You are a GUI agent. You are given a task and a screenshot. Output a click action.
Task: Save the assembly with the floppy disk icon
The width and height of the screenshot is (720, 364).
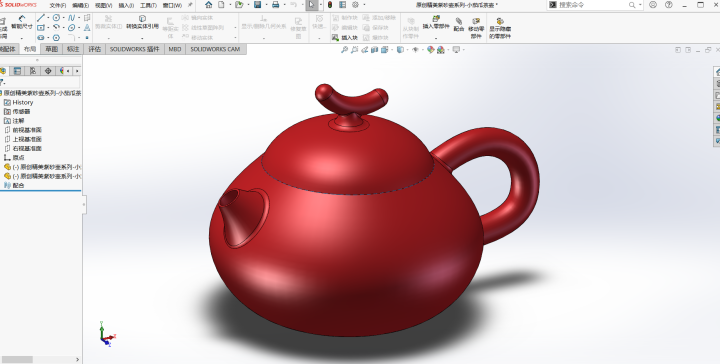pos(257,5)
